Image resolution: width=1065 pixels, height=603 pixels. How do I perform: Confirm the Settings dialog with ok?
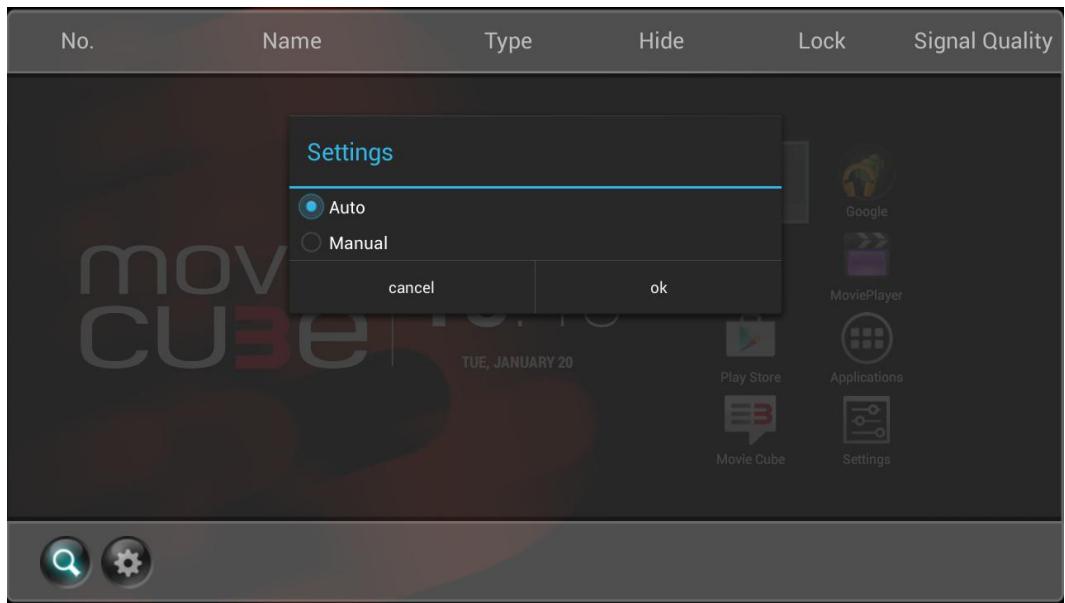click(658, 287)
